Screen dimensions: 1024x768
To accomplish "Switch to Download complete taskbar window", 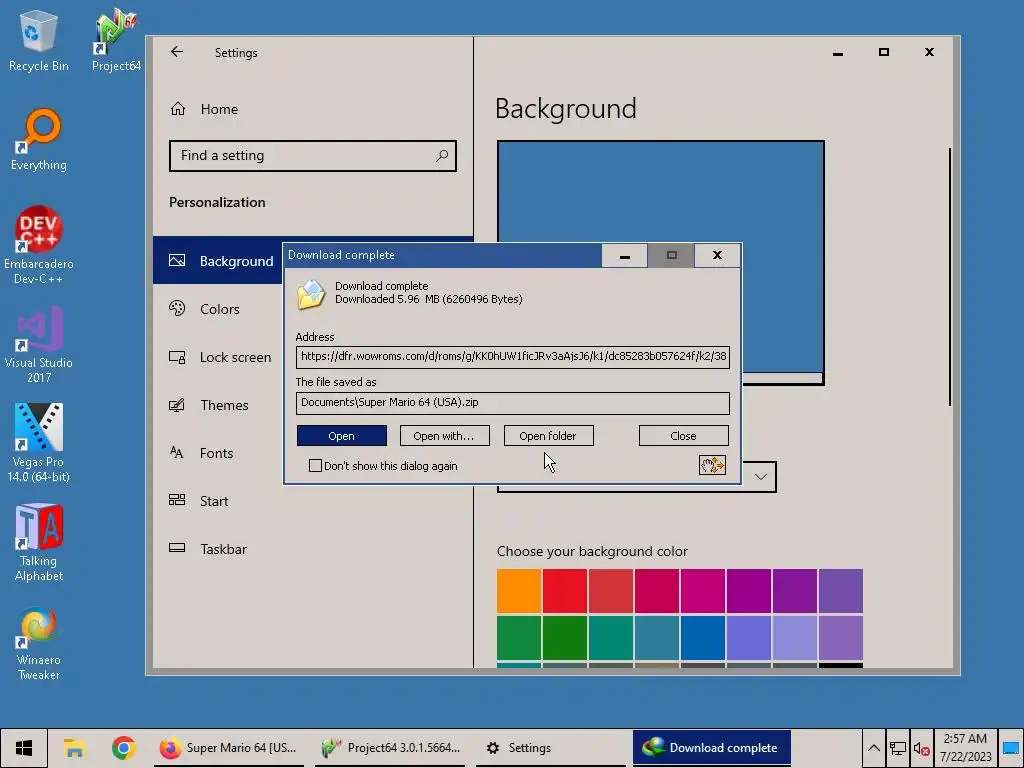I will click(x=711, y=748).
